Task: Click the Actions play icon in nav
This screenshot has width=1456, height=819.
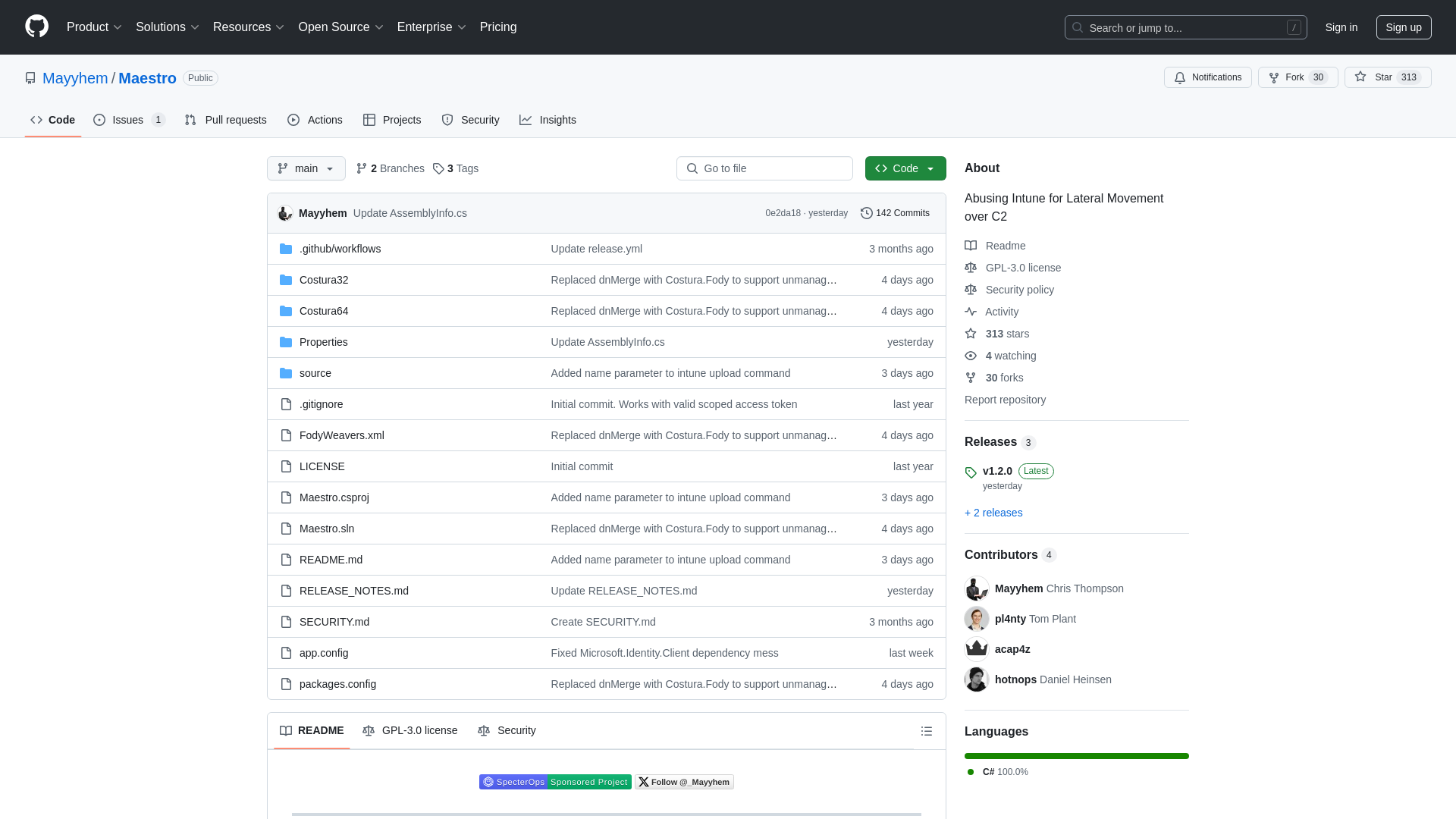Action: tap(293, 119)
